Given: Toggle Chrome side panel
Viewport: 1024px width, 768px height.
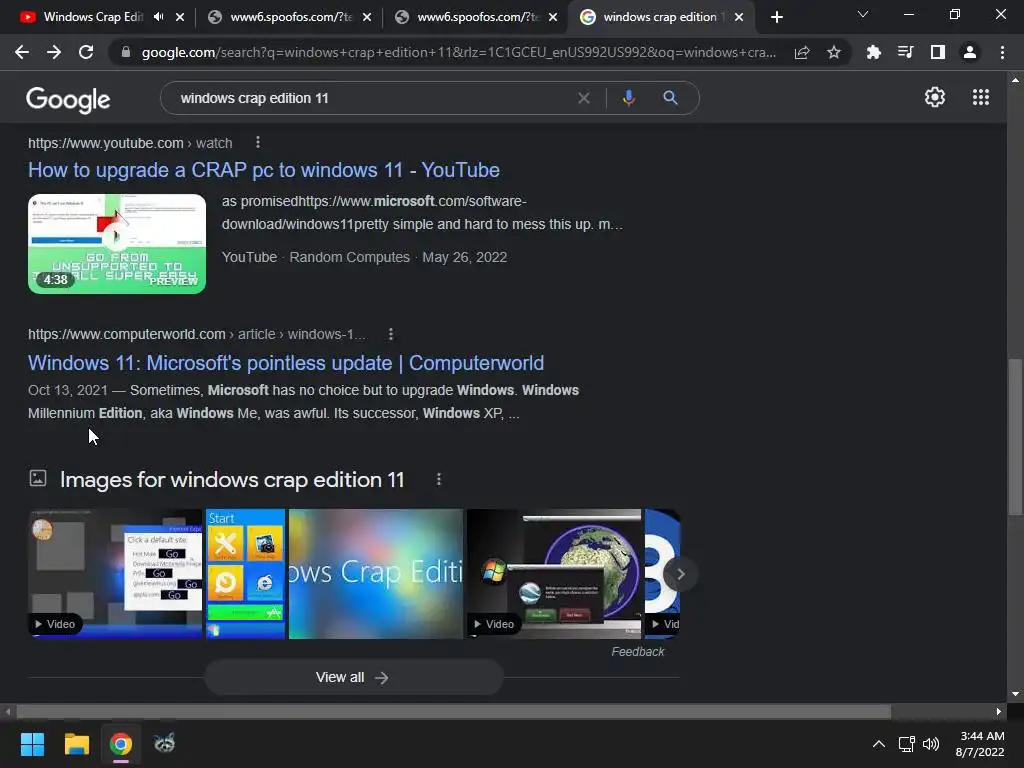Looking at the screenshot, I should 937,52.
